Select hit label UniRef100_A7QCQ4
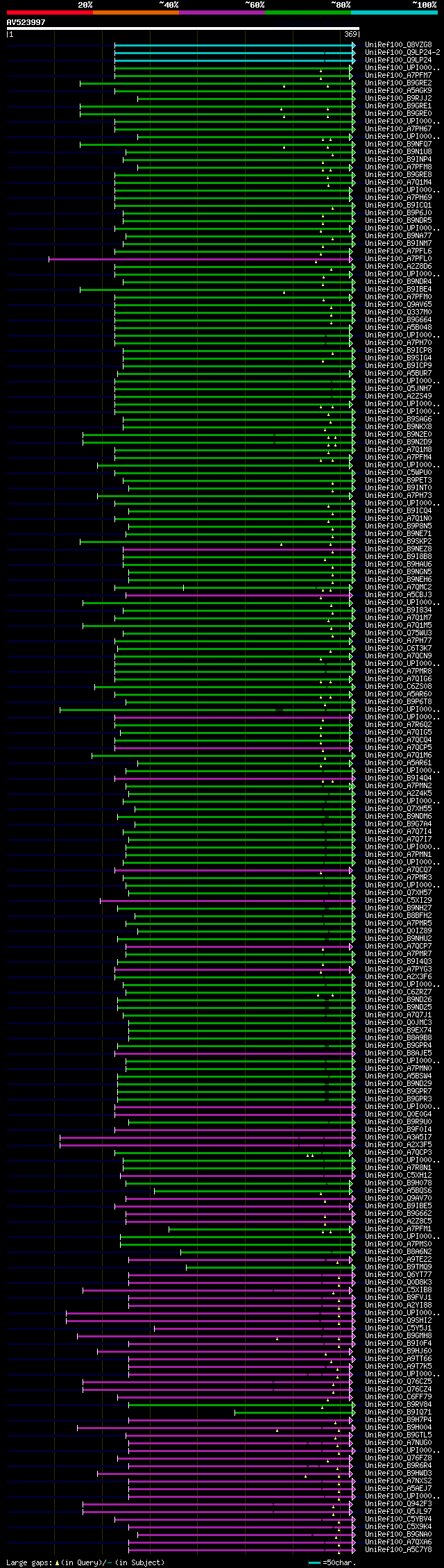This screenshot has width=444, height=1568. pos(398,740)
